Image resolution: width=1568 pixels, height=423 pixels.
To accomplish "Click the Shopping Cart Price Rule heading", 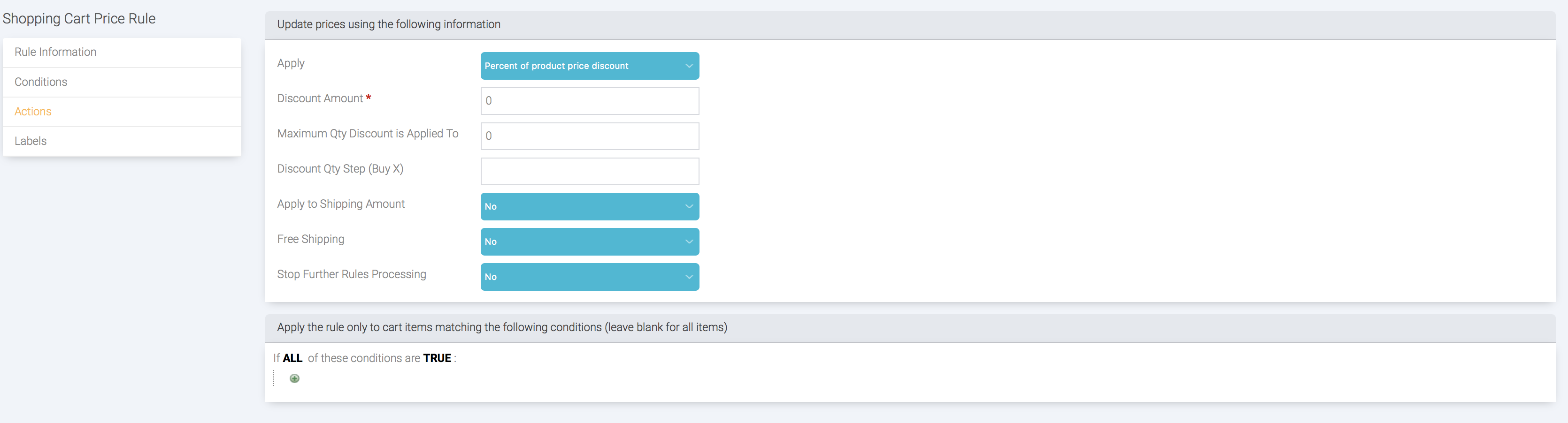I will (79, 19).
